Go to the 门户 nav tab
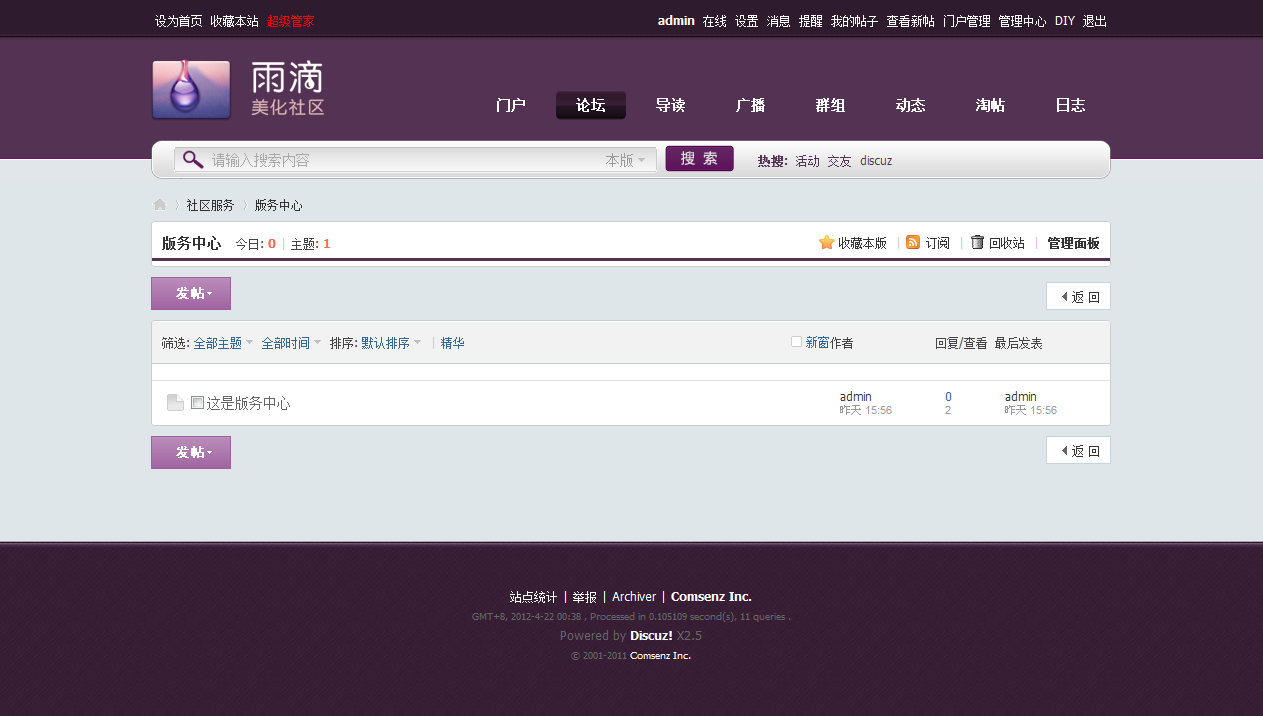Image resolution: width=1263 pixels, height=716 pixels. click(511, 105)
